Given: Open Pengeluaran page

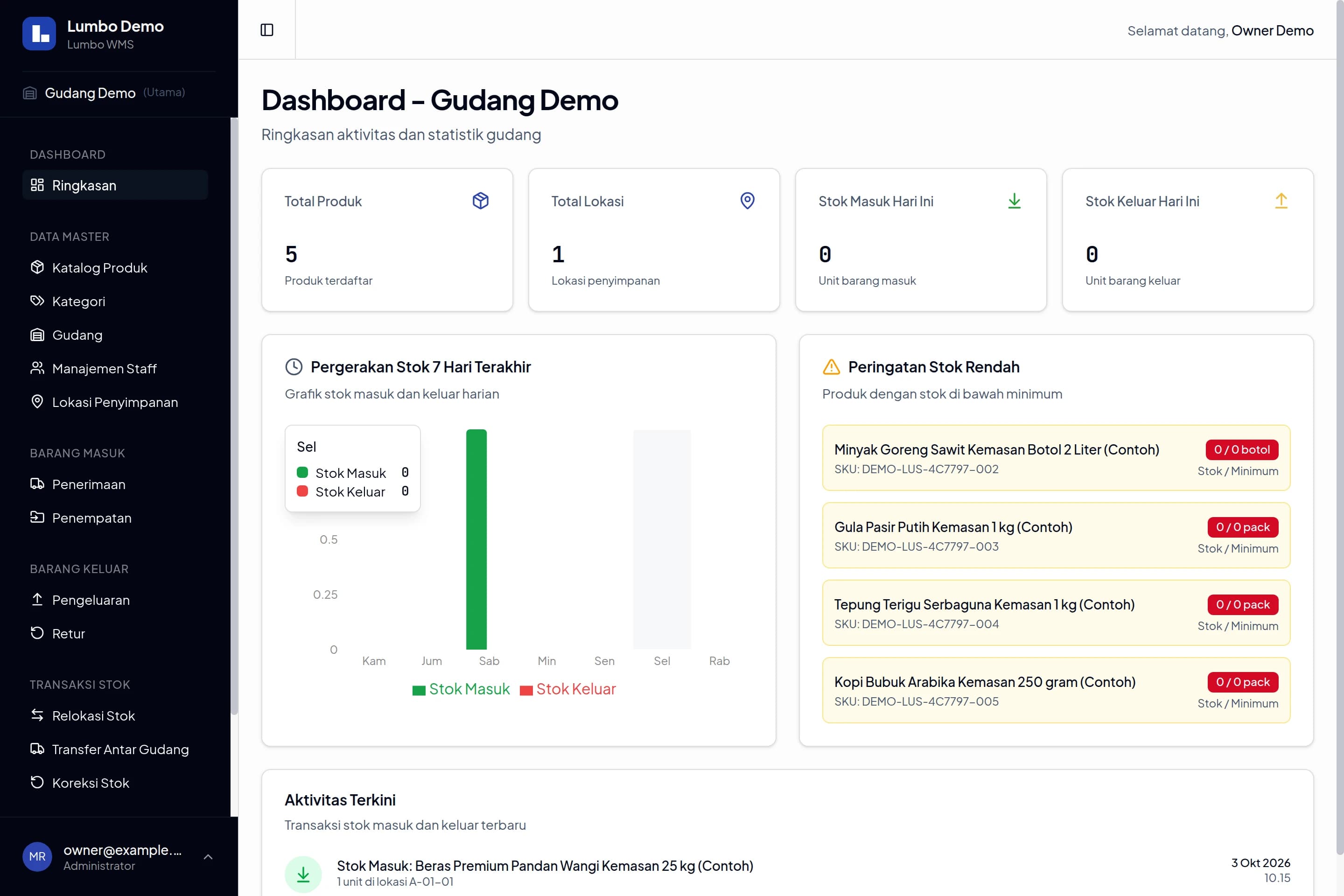Looking at the screenshot, I should [115, 600].
